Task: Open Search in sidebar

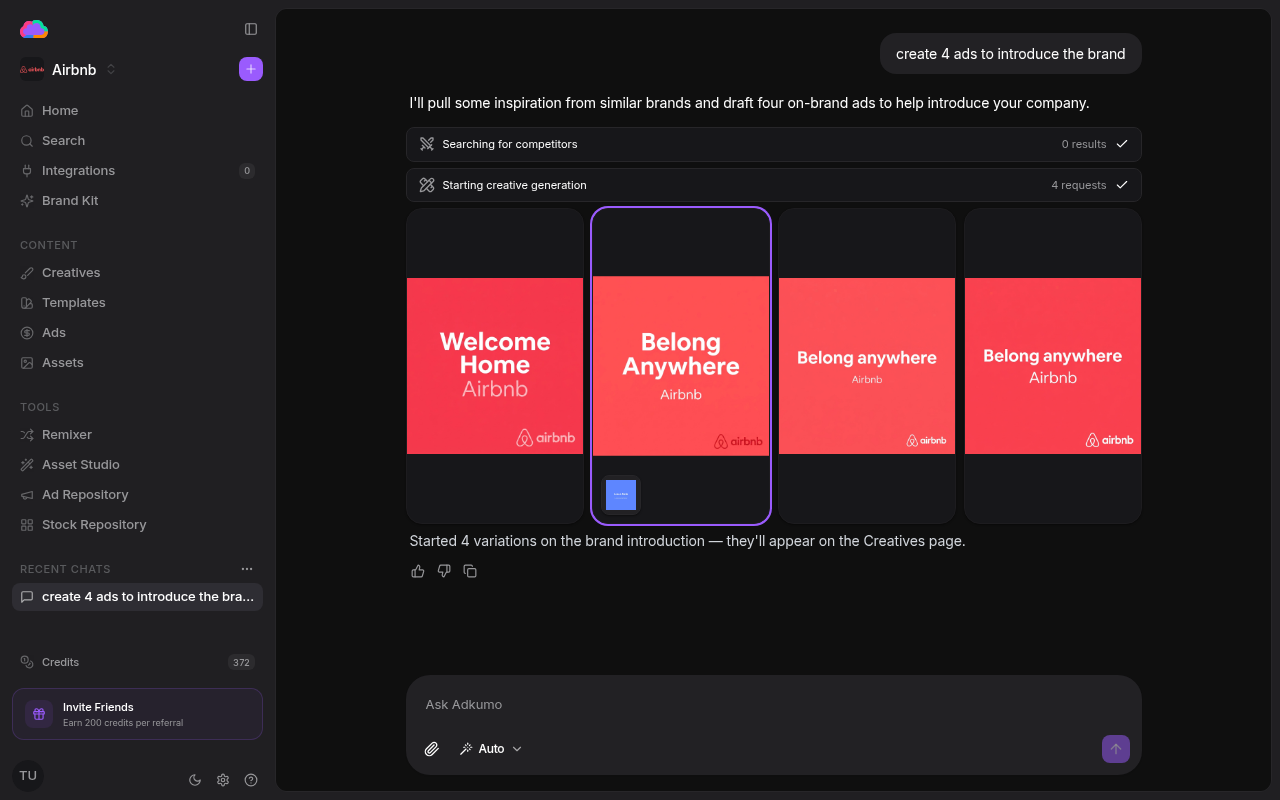Action: tap(137, 140)
